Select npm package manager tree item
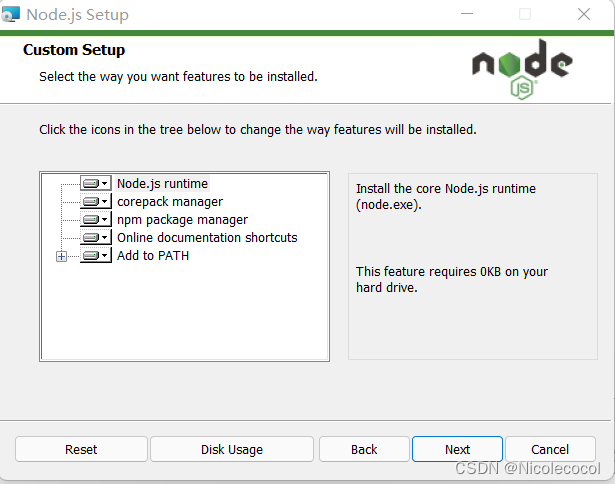Screen dimensions: 615x484 point(182,220)
